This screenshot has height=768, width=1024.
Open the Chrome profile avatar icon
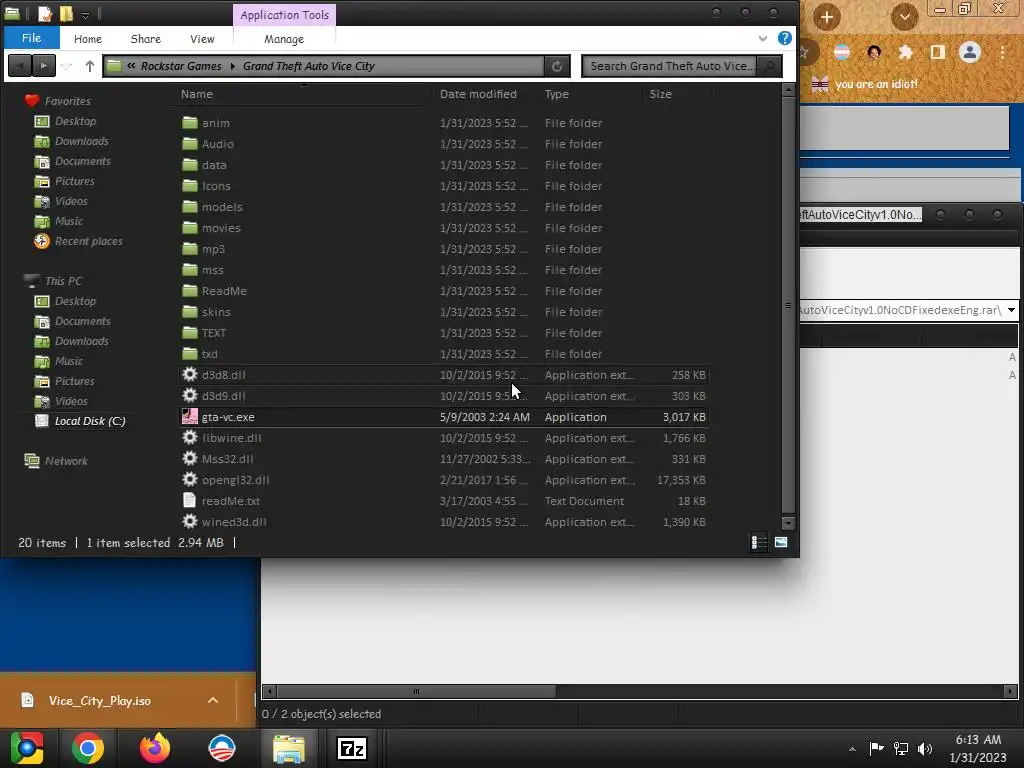click(x=970, y=52)
